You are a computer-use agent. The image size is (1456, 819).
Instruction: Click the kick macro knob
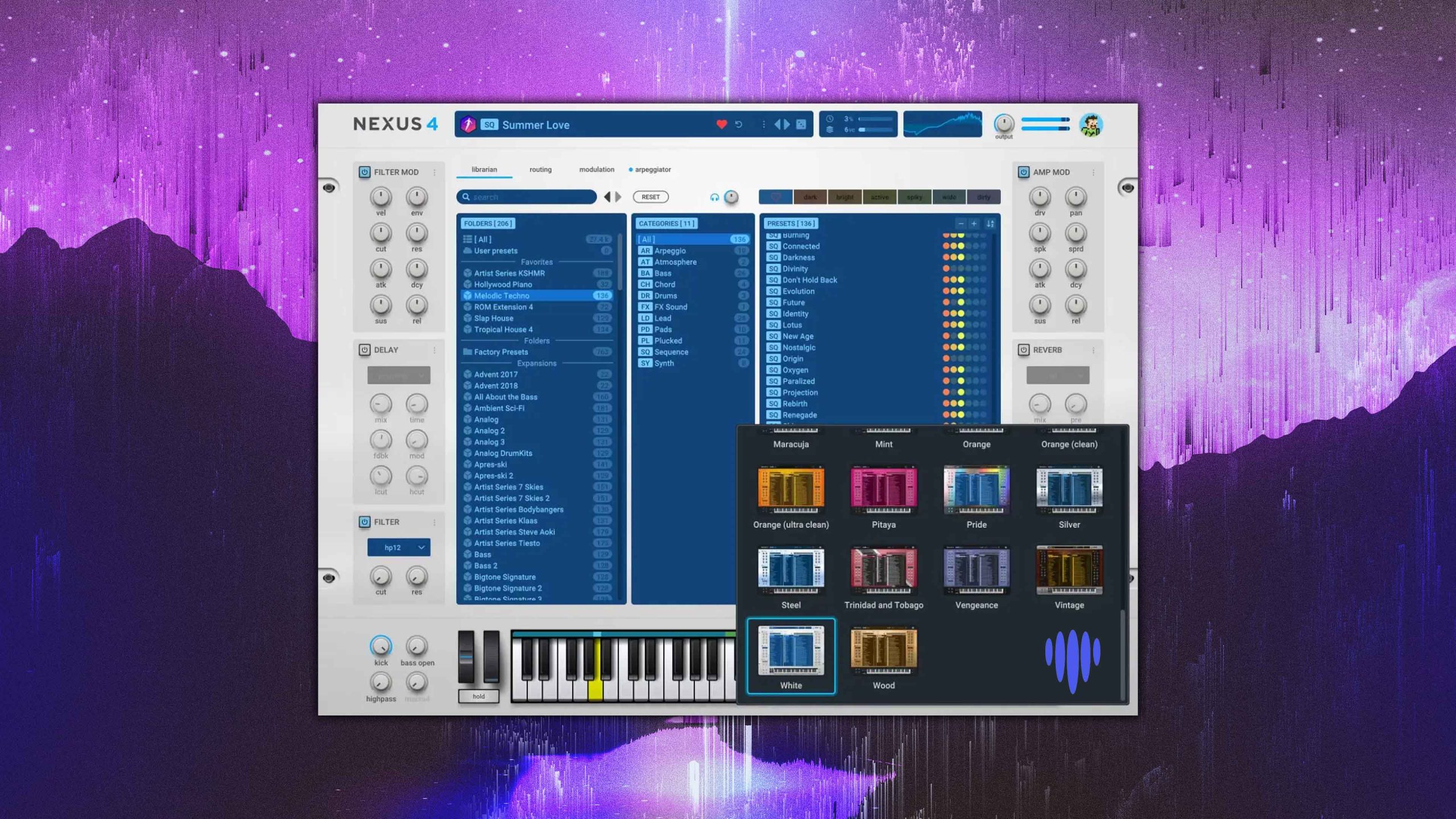[380, 646]
